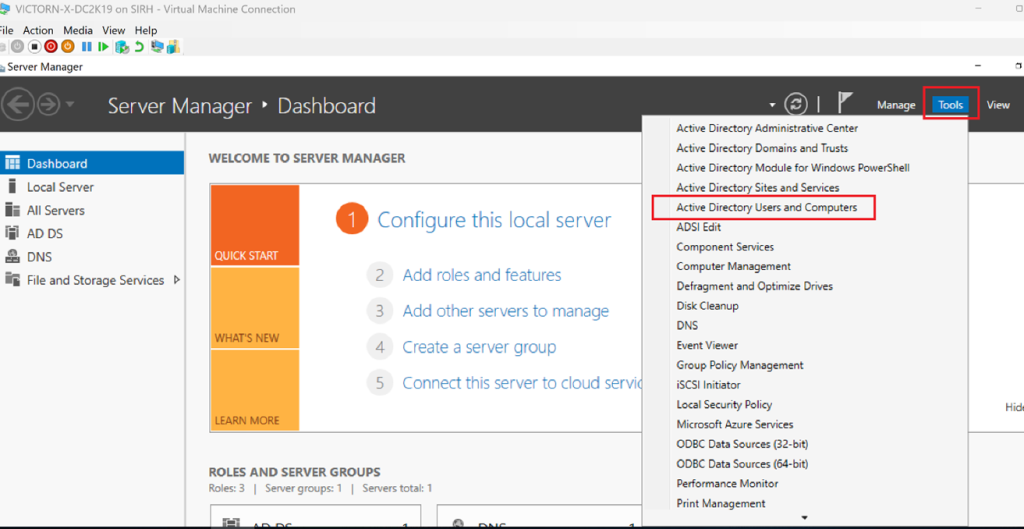Click the Refresh icon in Server Manager header

pyautogui.click(x=796, y=105)
